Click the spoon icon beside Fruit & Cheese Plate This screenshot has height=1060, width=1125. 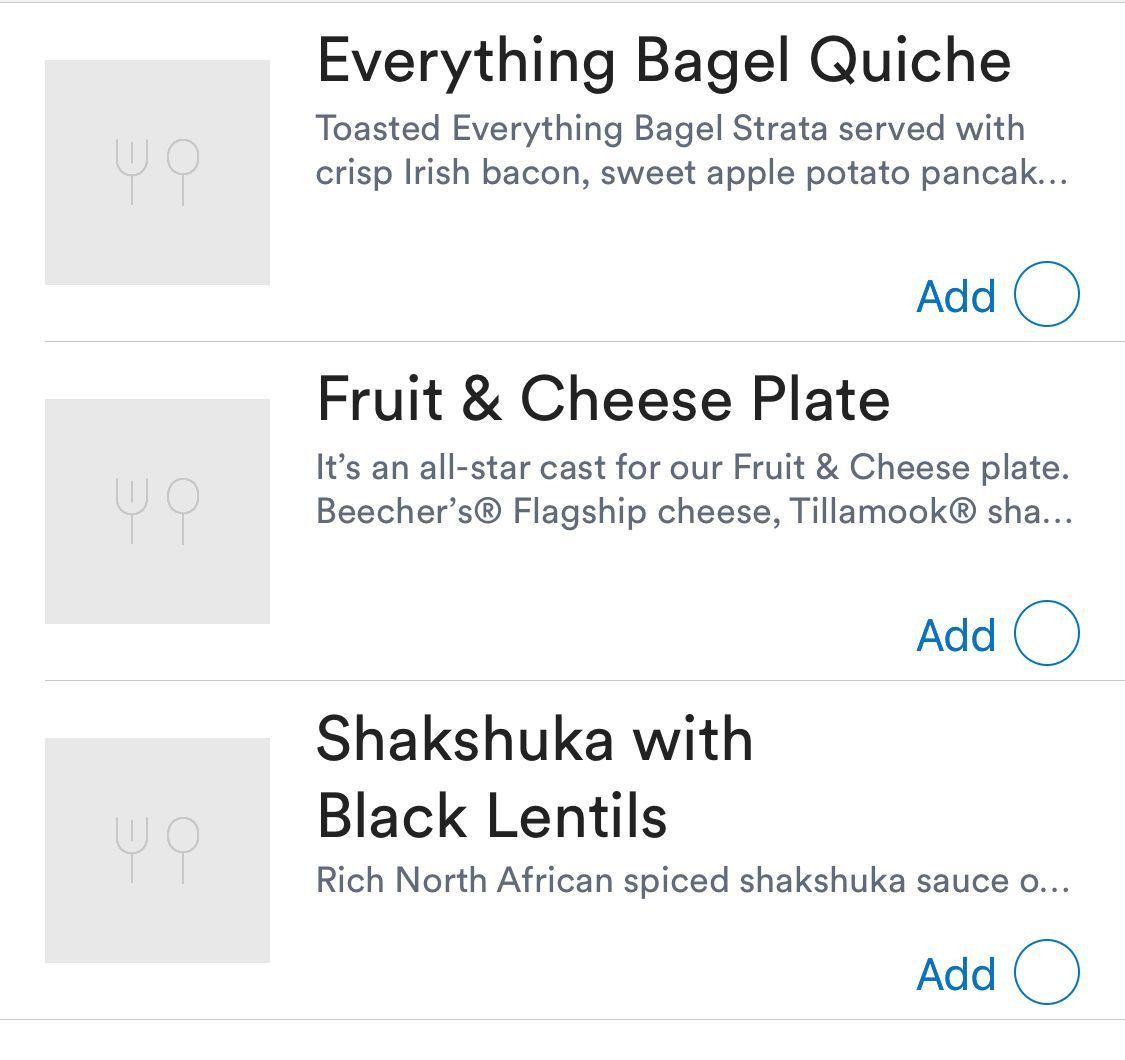(183, 510)
